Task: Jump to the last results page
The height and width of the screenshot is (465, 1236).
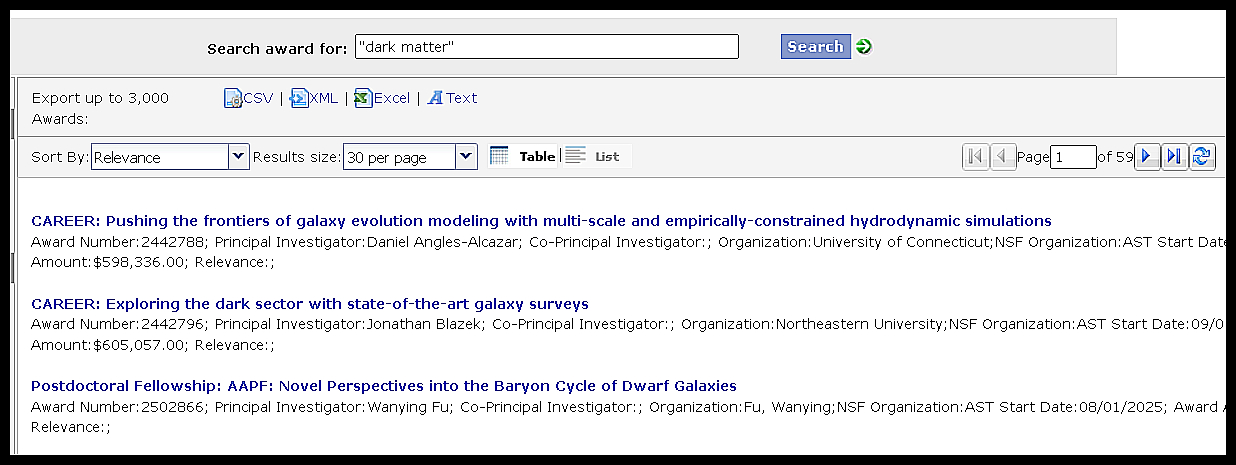Action: point(1175,157)
